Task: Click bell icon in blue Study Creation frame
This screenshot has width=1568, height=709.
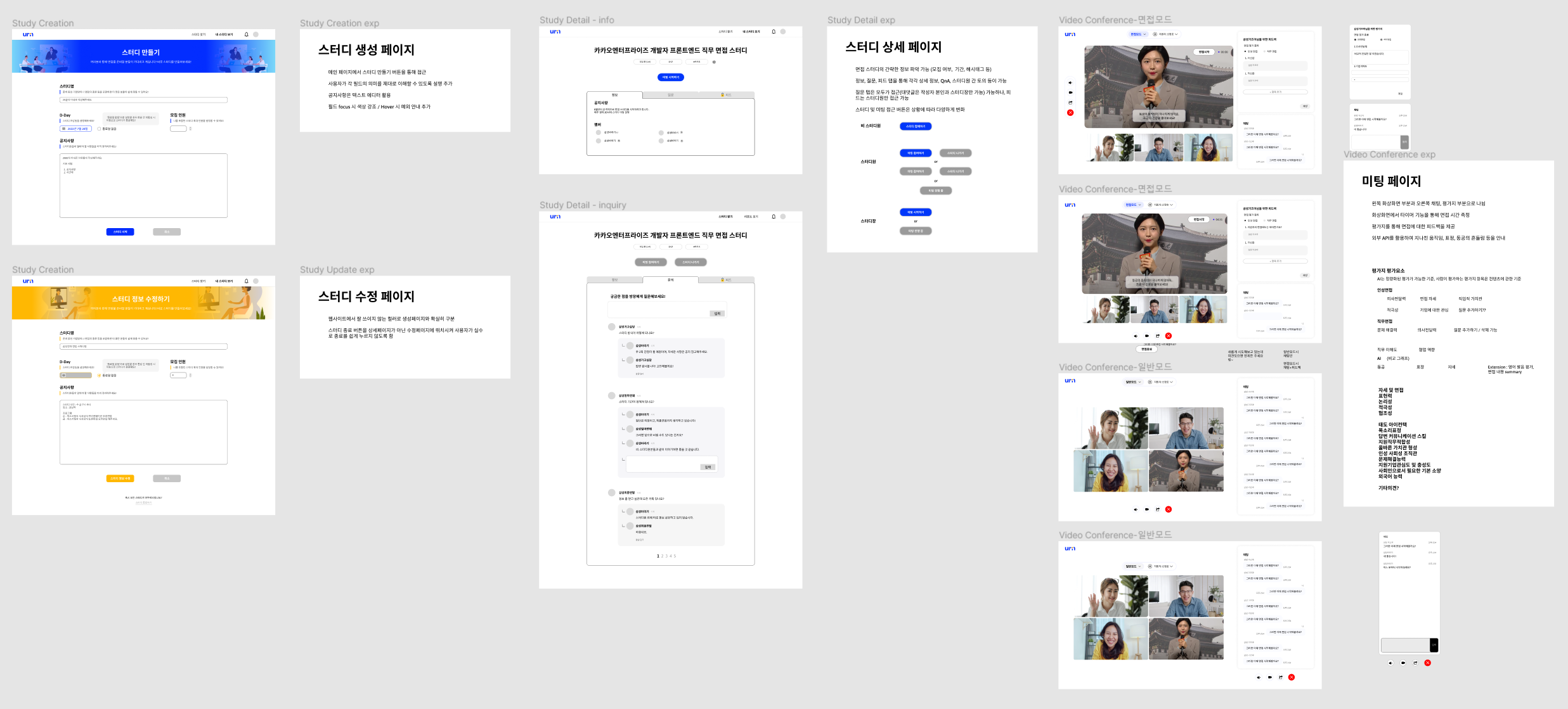Action: click(x=247, y=35)
